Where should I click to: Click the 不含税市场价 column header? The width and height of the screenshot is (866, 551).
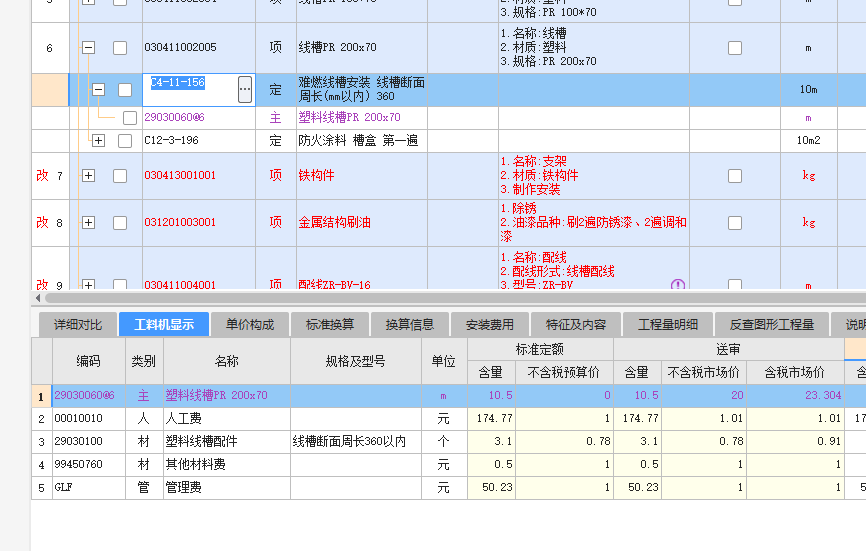tap(704, 373)
